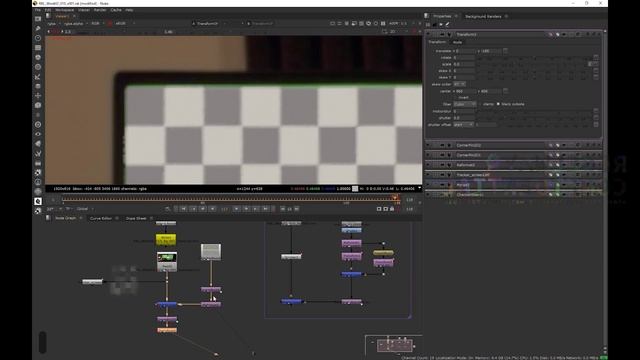Screen dimensions: 640x360
Task: Open the Color nodes toolbar menu
Action: [x=38, y=58]
